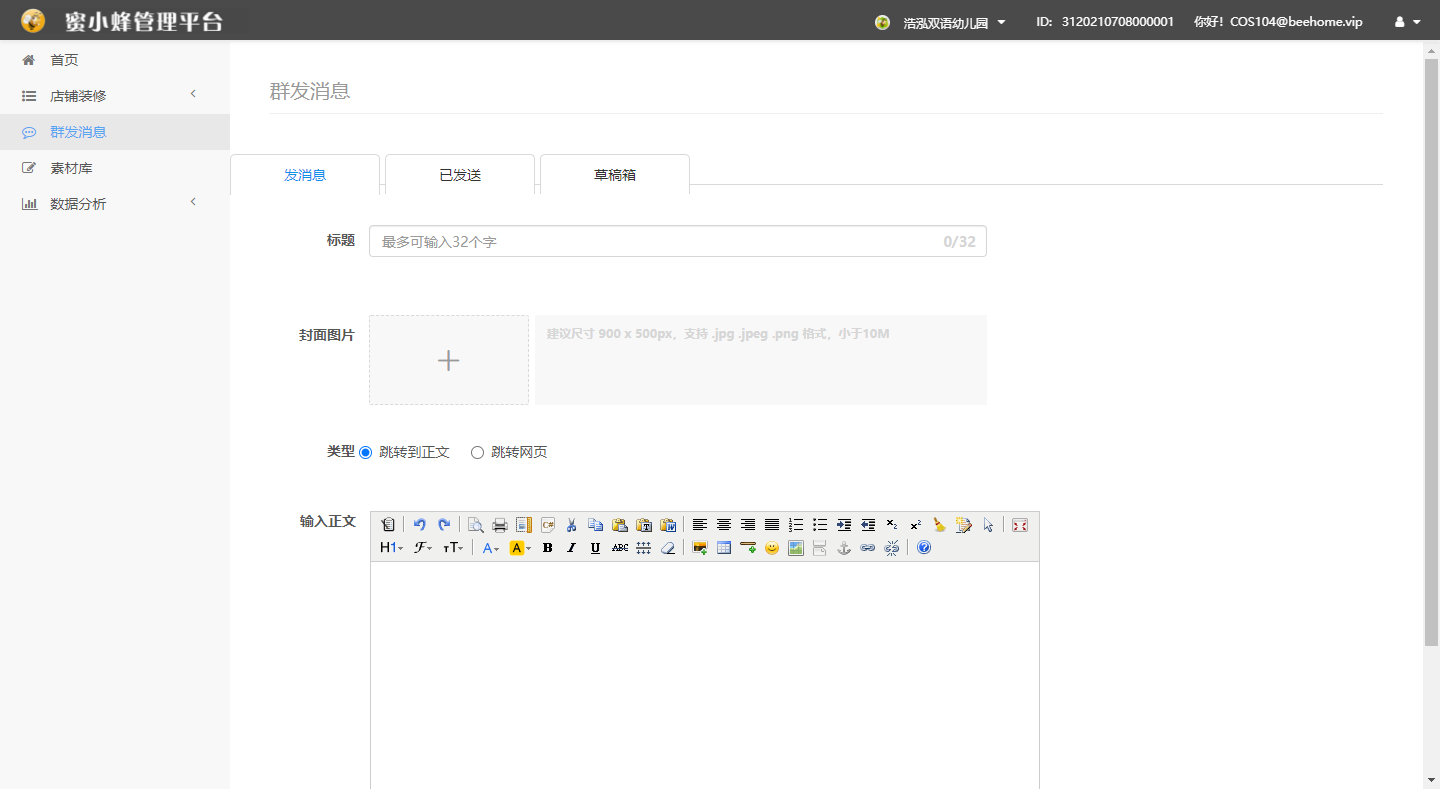Click the print icon in editor toolbar
Image resolution: width=1440 pixels, height=789 pixels.
pos(500,525)
